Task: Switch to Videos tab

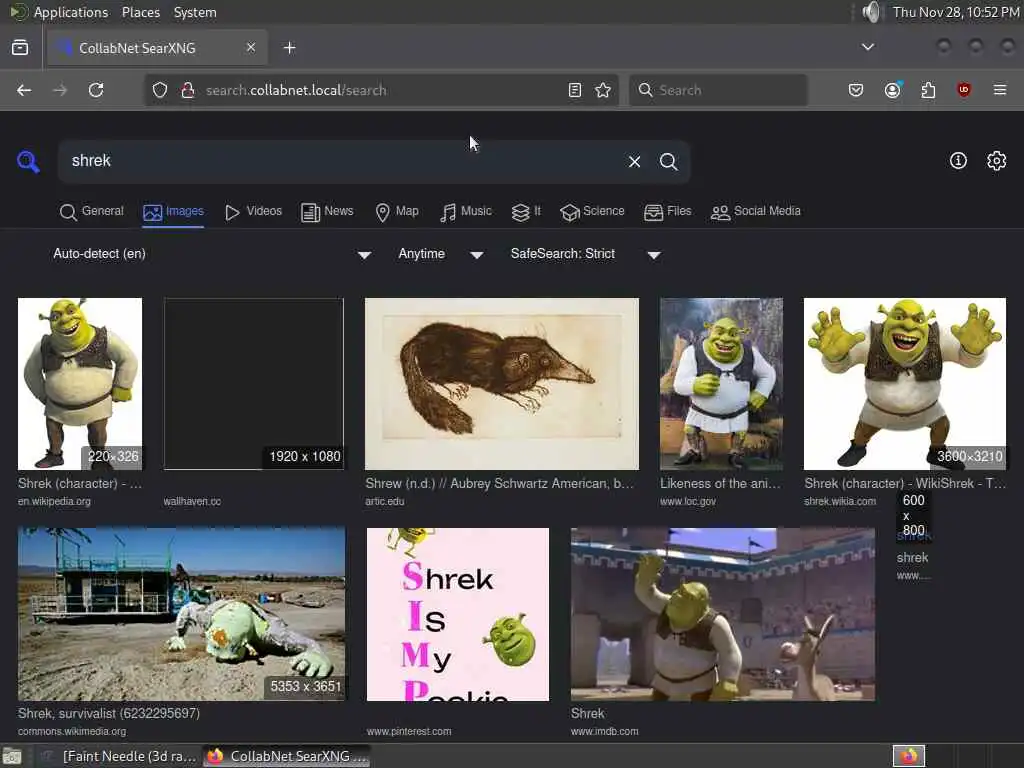Action: [253, 212]
